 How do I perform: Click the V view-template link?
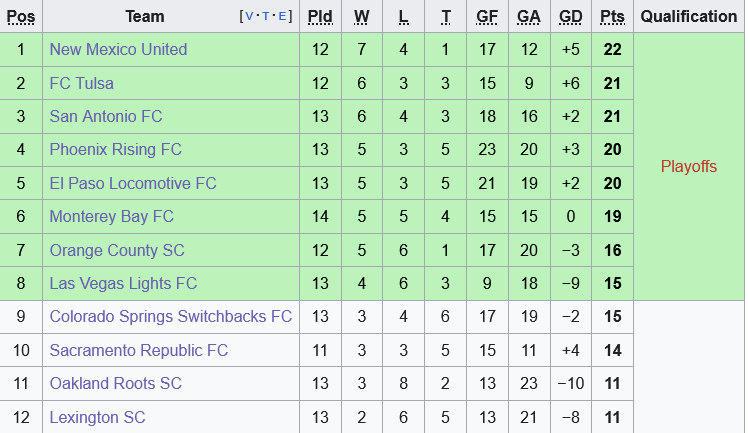[250, 17]
